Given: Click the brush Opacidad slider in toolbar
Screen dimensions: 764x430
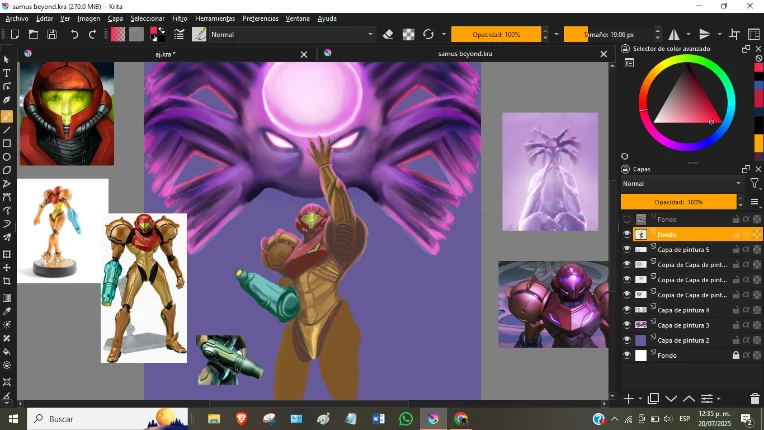Looking at the screenshot, I should [x=496, y=35].
